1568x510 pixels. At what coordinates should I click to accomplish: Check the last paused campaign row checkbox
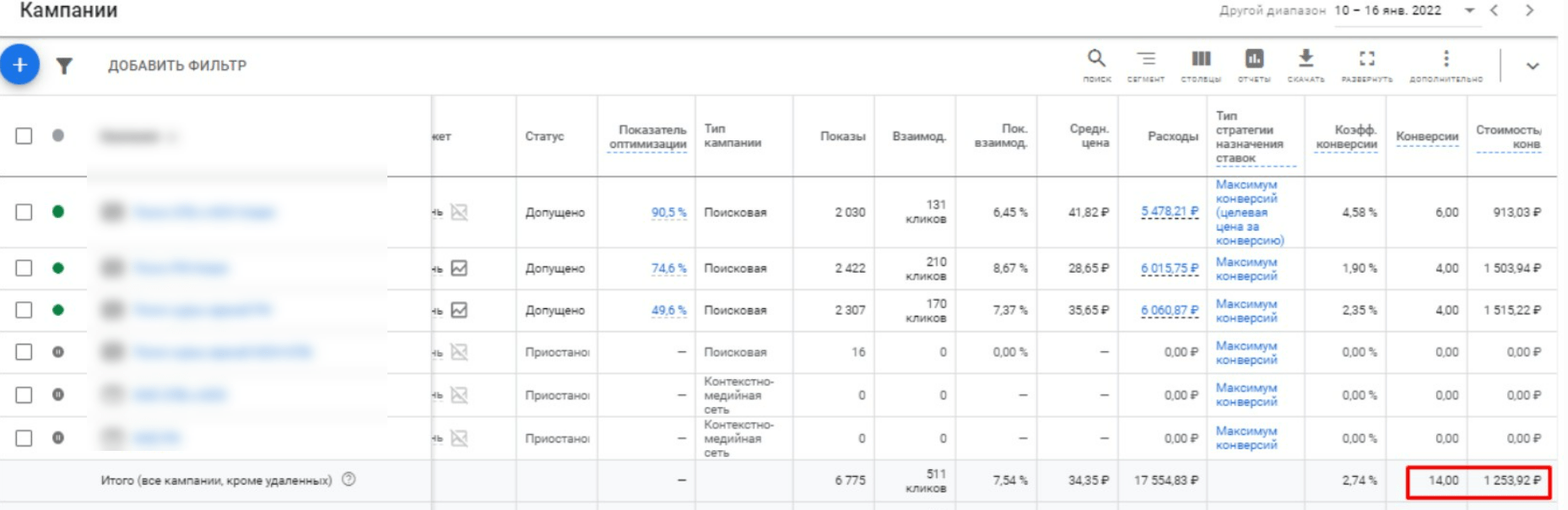tap(24, 438)
